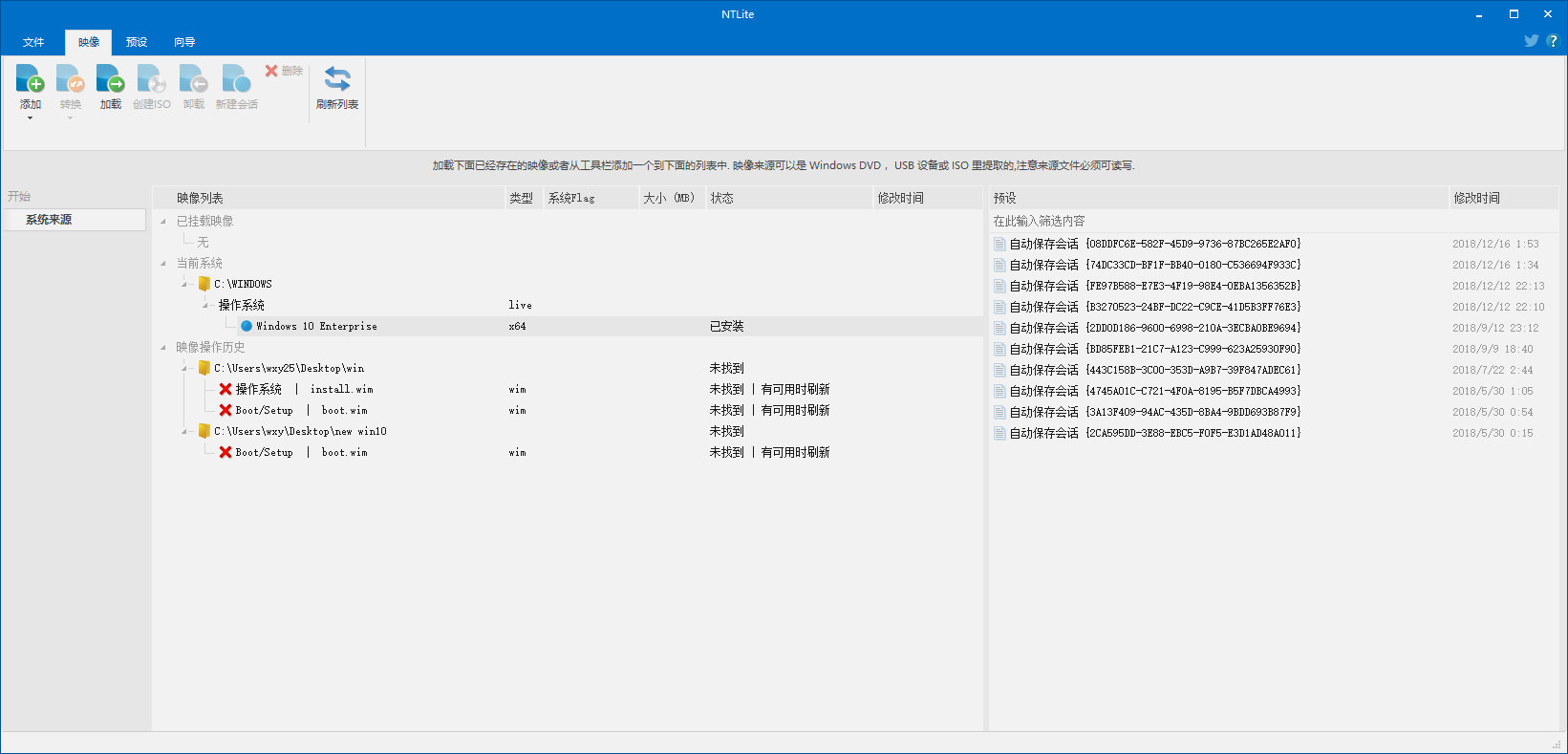1568x754 pixels.
Task: Click the 已安装 status cell
Action: click(726, 327)
